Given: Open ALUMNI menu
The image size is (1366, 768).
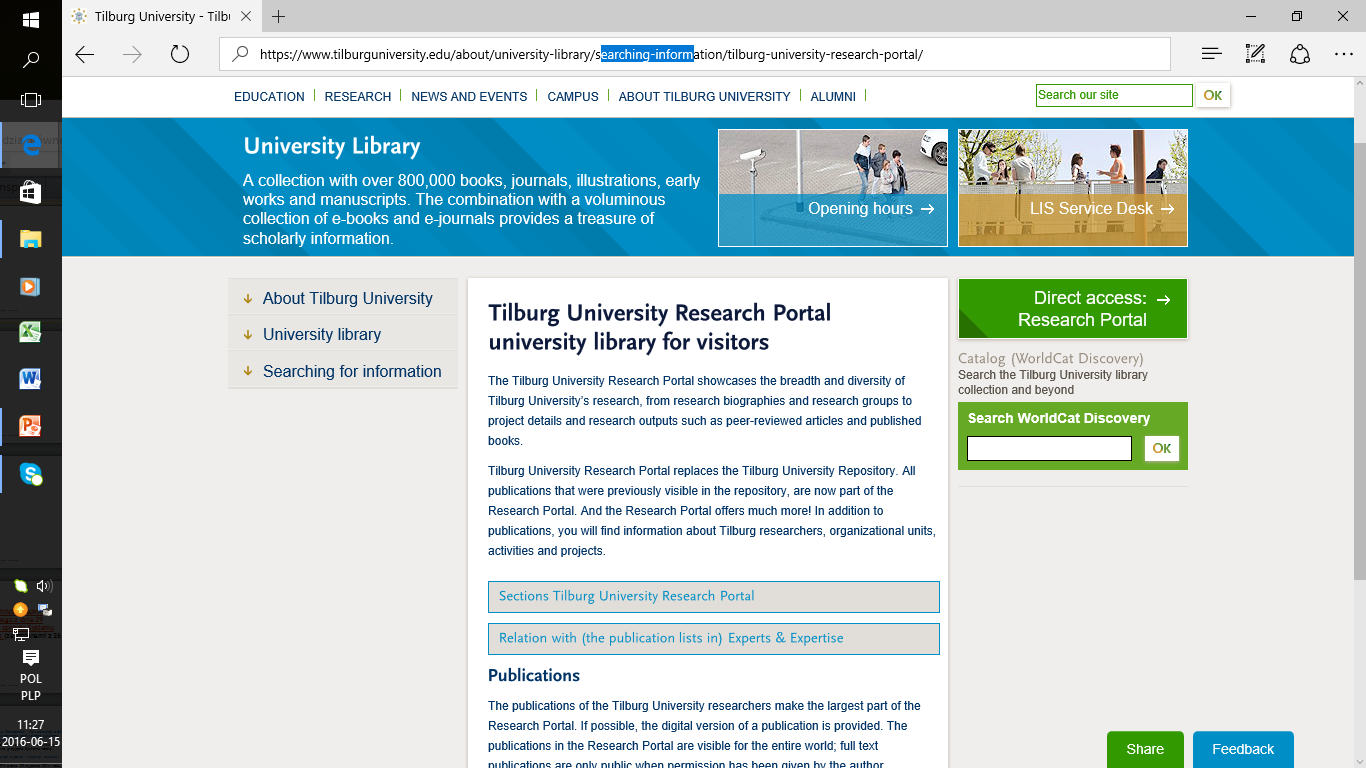Looking at the screenshot, I should pyautogui.click(x=833, y=96).
